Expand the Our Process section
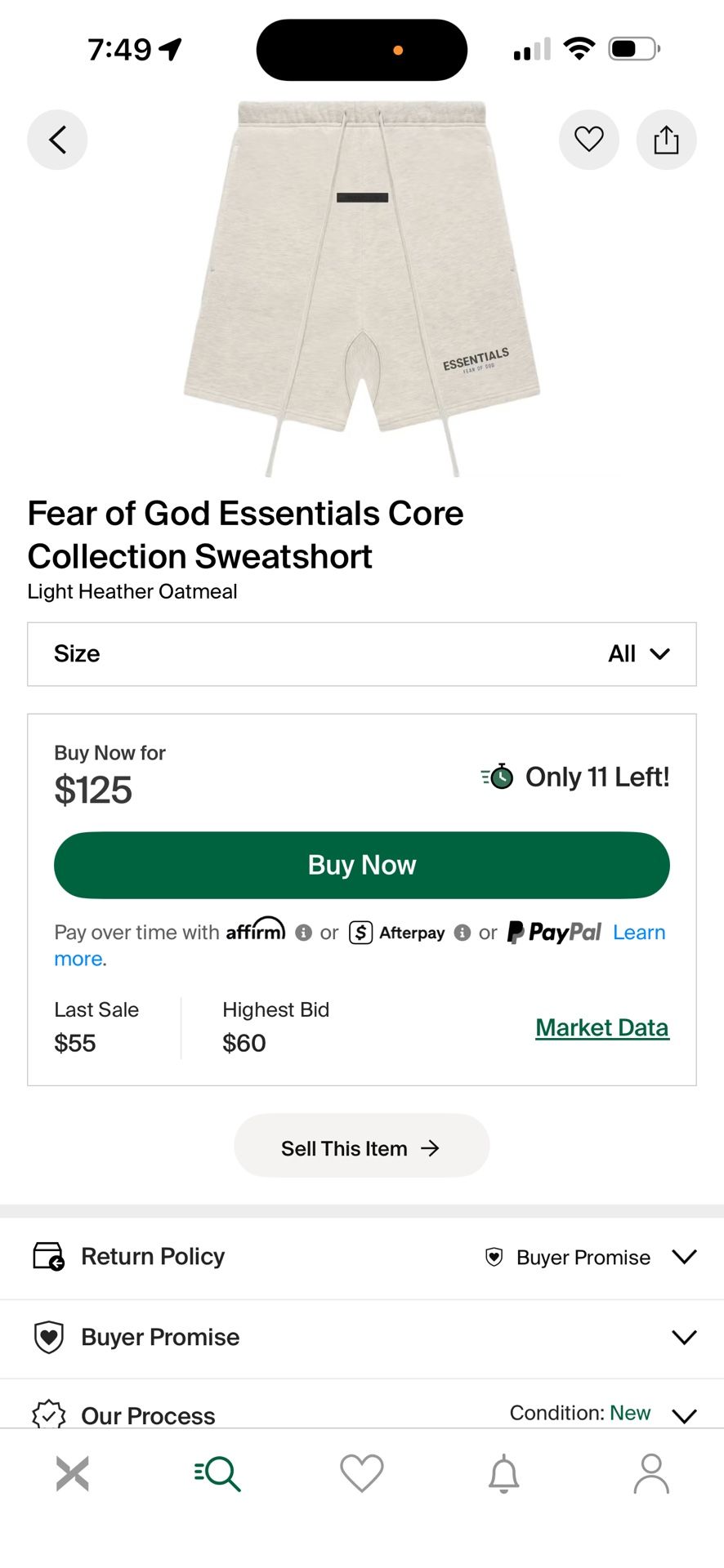Viewport: 724px width, 1568px height. pos(683,1414)
